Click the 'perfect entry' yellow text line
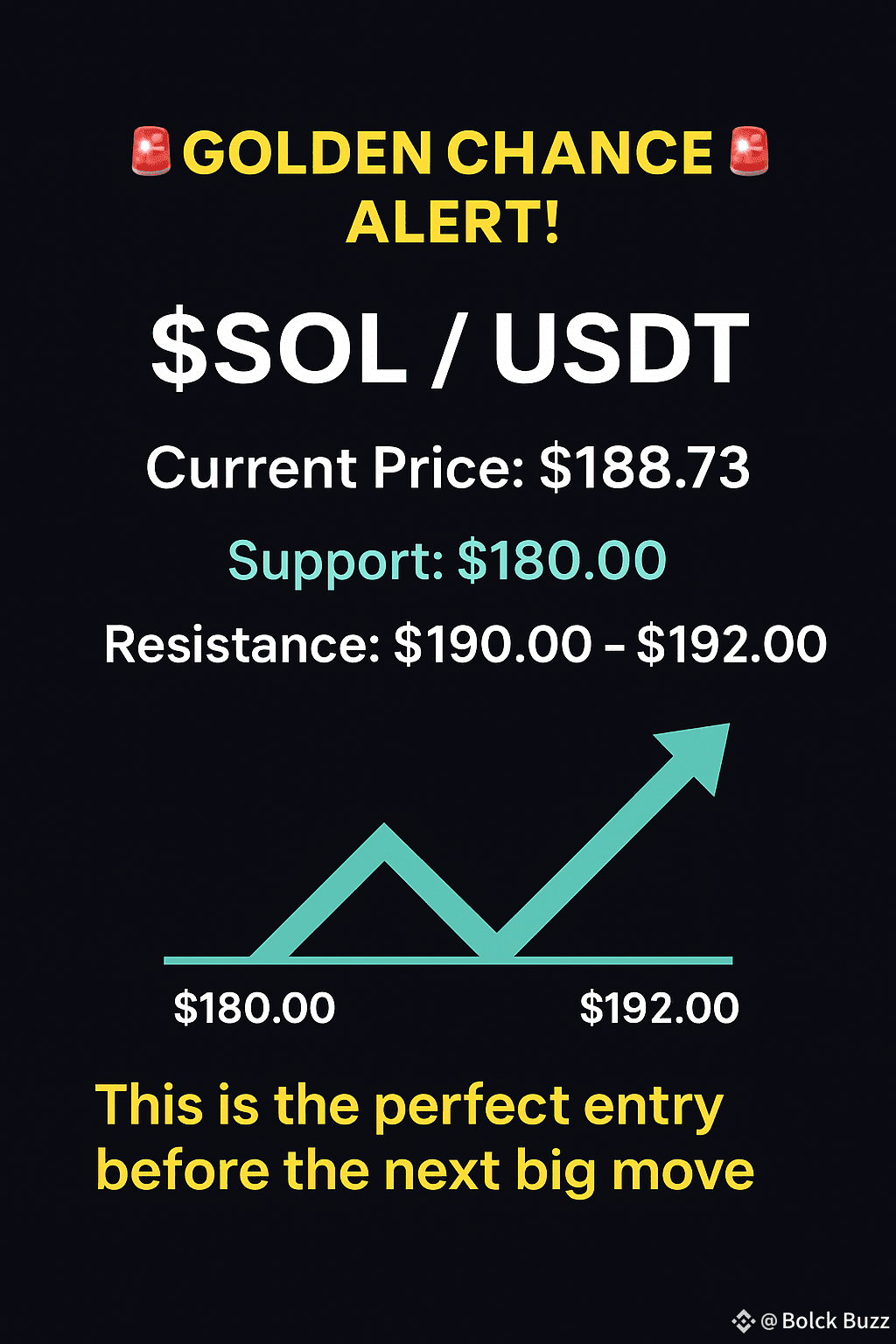 (409, 1107)
